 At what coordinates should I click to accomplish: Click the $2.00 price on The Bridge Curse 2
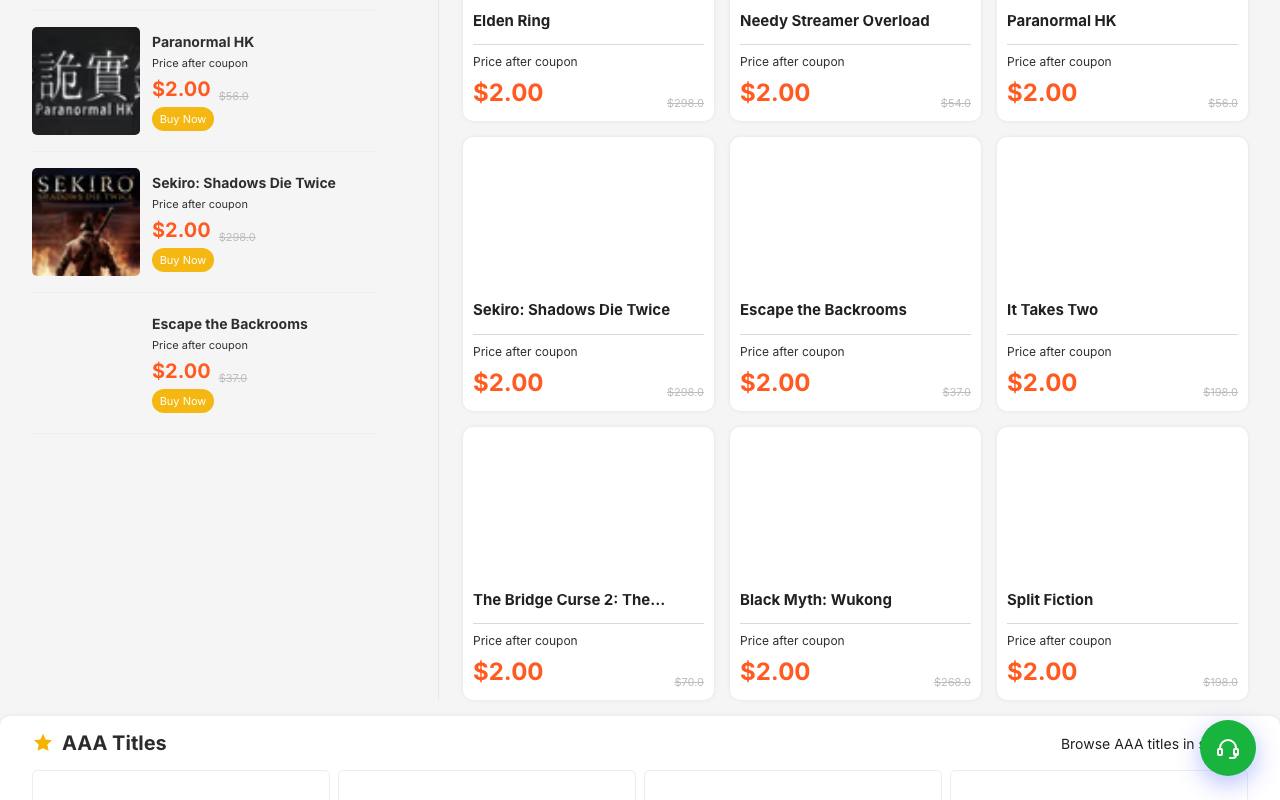point(508,671)
